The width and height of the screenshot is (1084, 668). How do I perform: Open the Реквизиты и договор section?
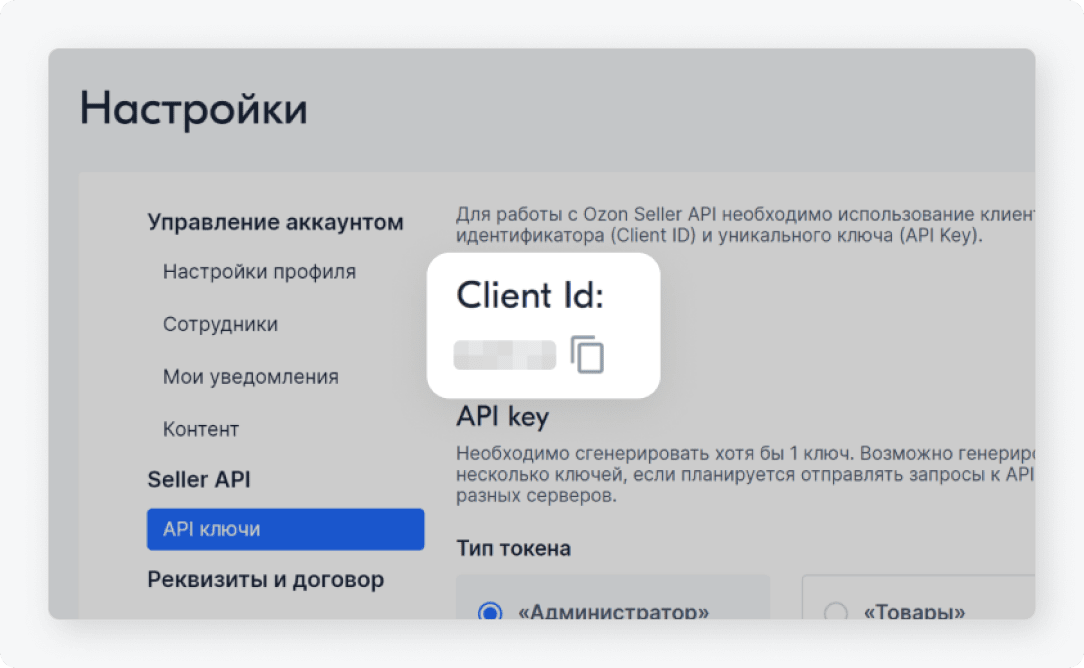pos(265,580)
